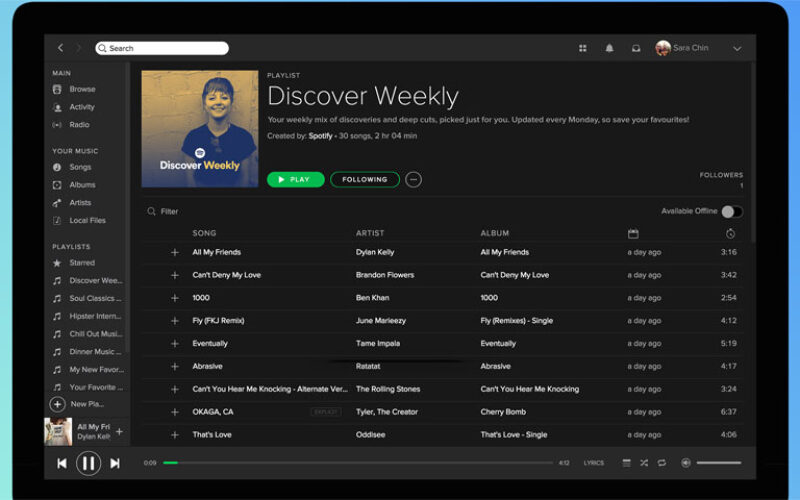Add All My Friends with plus icon
The image size is (800, 500).
[175, 252]
